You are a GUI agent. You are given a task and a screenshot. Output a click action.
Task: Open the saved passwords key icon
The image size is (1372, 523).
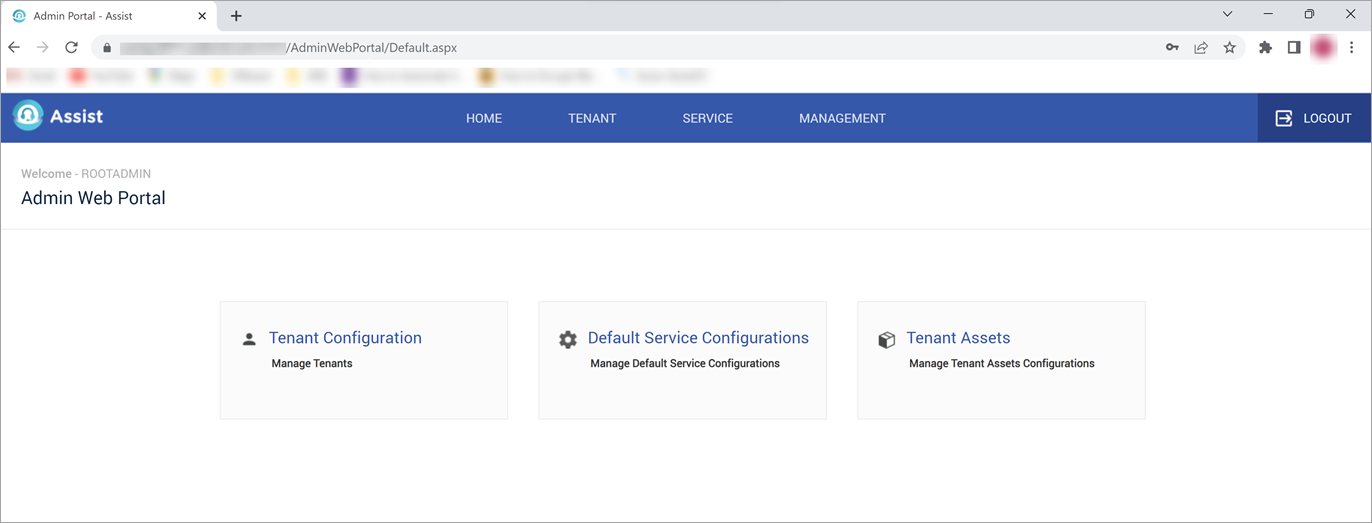(1172, 47)
